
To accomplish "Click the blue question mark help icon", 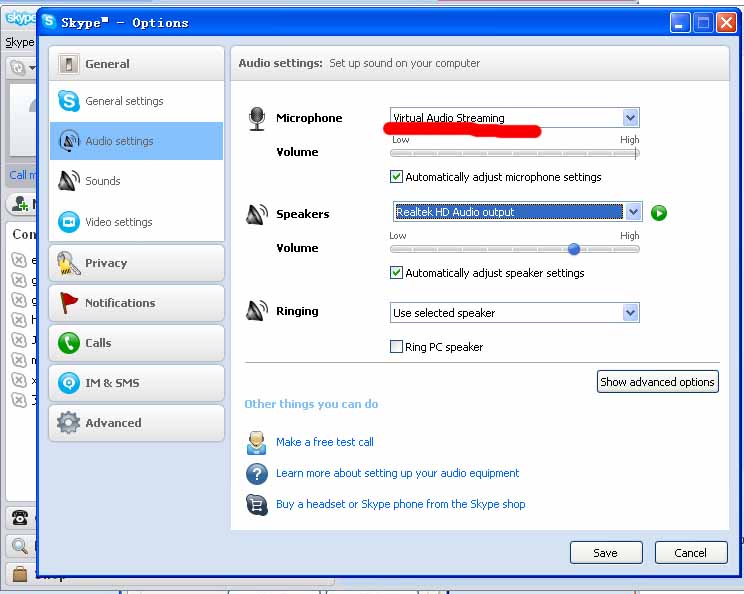I will click(257, 473).
